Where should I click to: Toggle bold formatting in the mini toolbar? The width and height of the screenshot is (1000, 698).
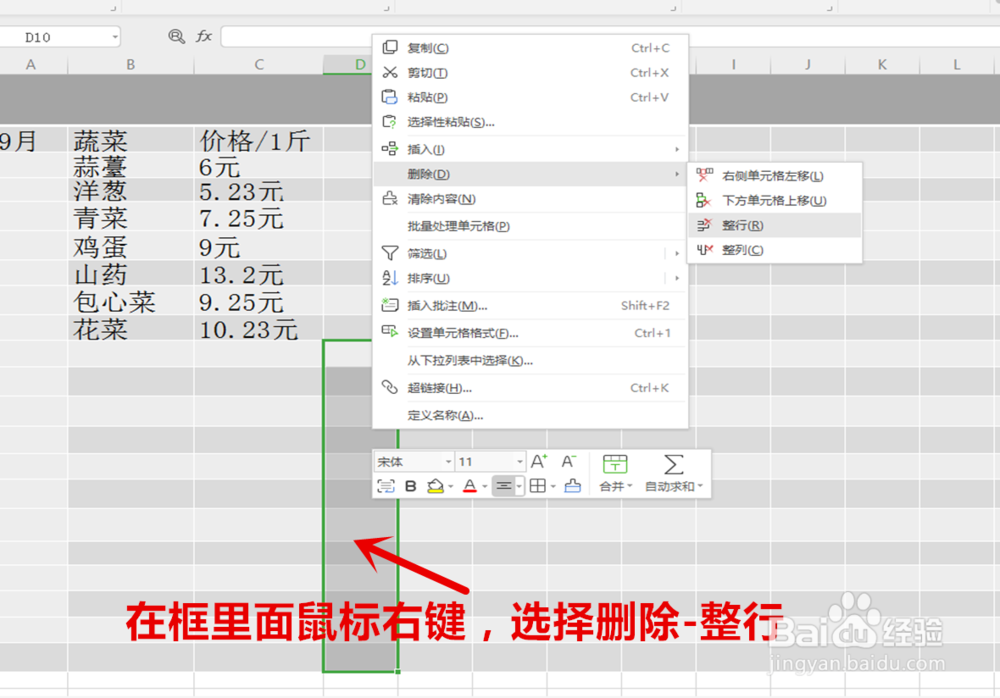click(x=410, y=485)
